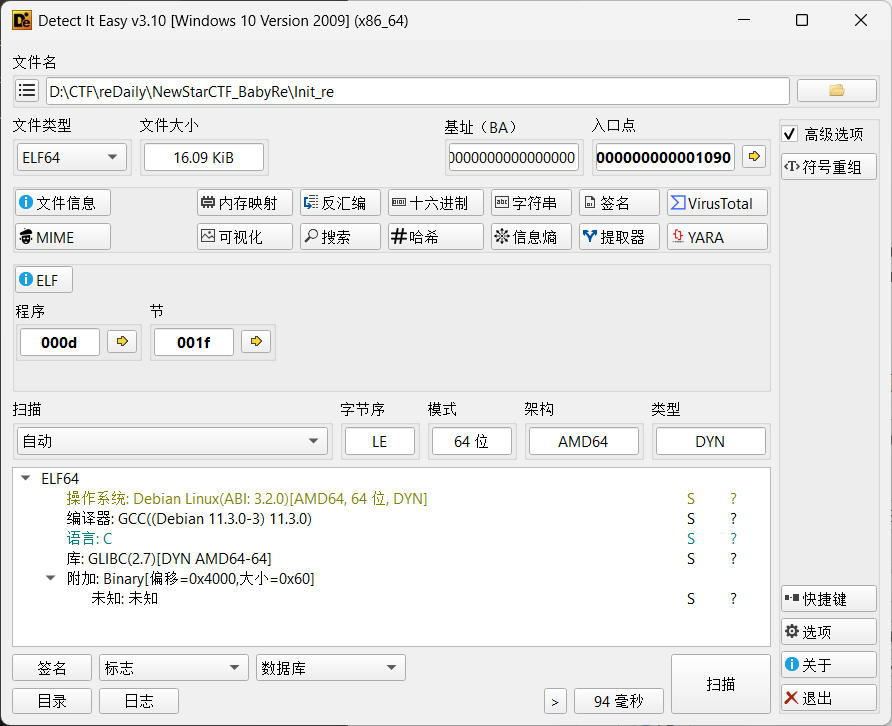Click 节 count 001f field
The image size is (892, 726).
coord(193,342)
